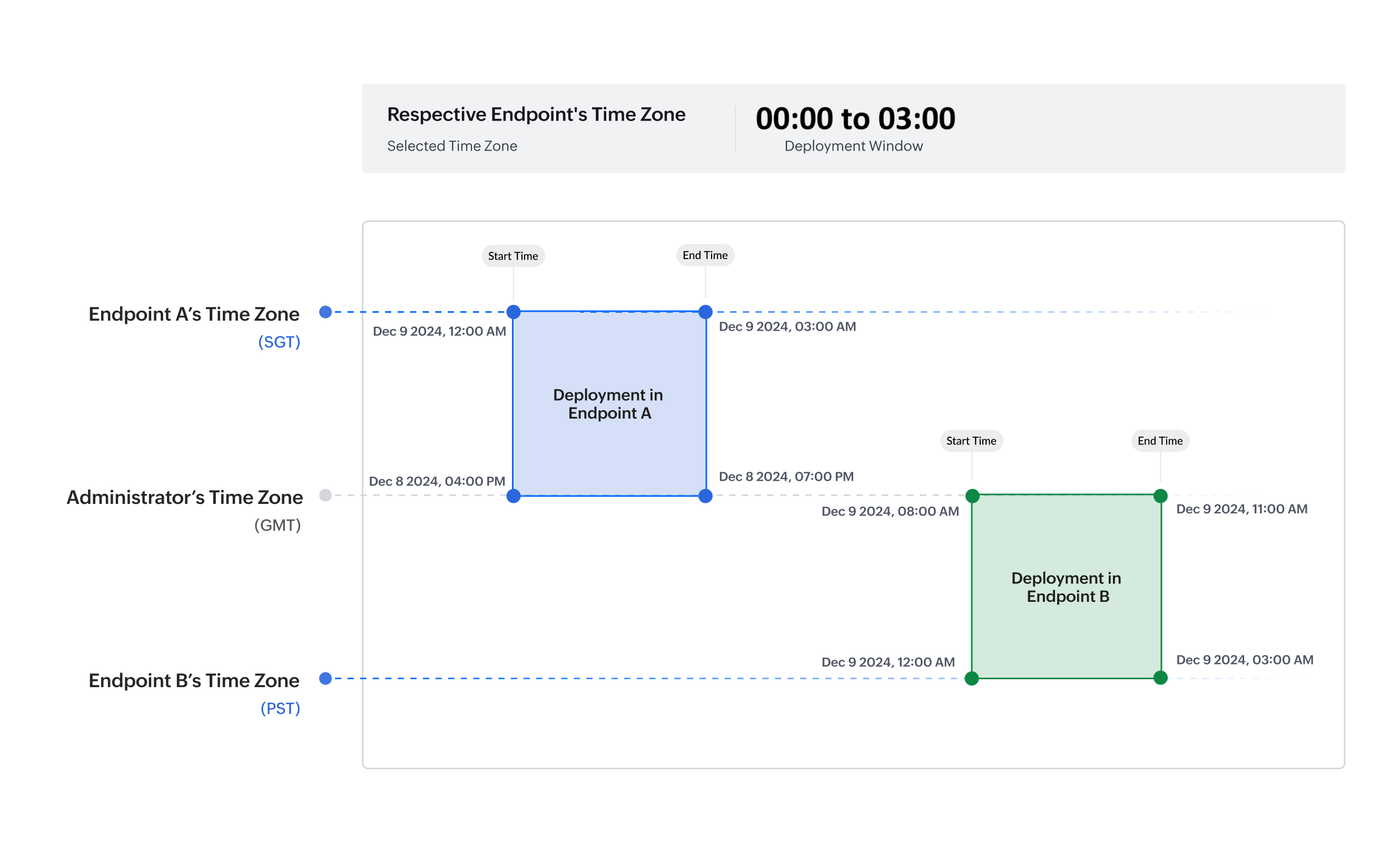Screen dimensions: 1400x853
Task: Click 'Dec 9 2024, 03:00 AM' near Endpoint A
Action: click(x=787, y=326)
